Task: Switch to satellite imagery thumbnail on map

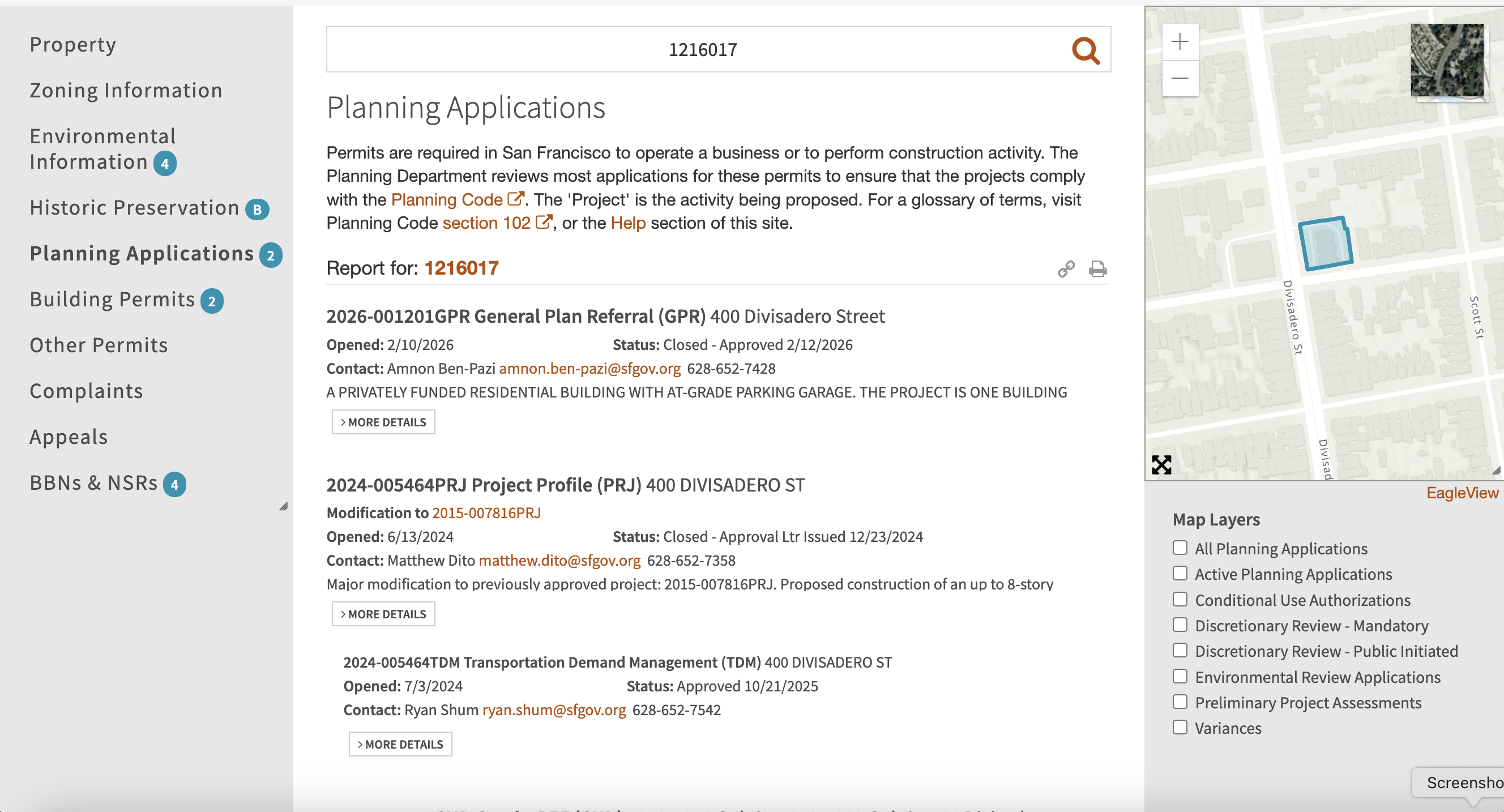Action: pyautogui.click(x=1446, y=60)
